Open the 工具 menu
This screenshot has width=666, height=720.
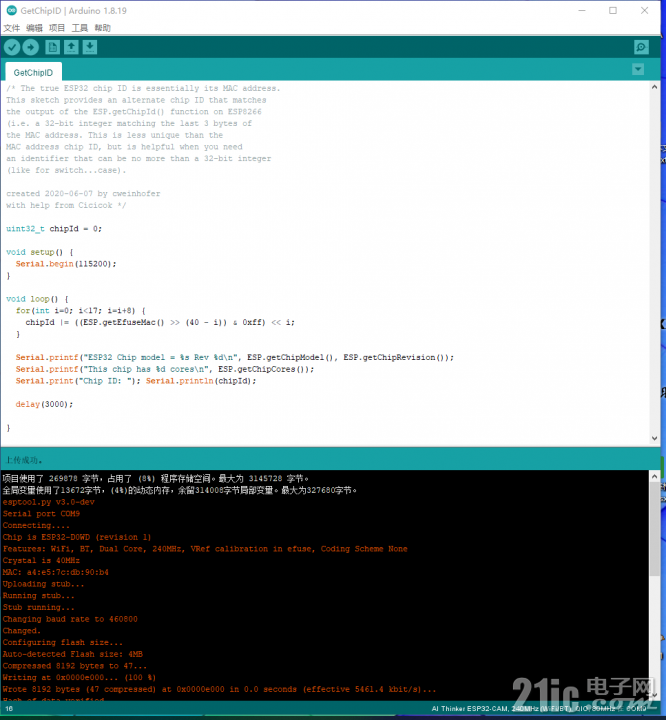pyautogui.click(x=79, y=28)
